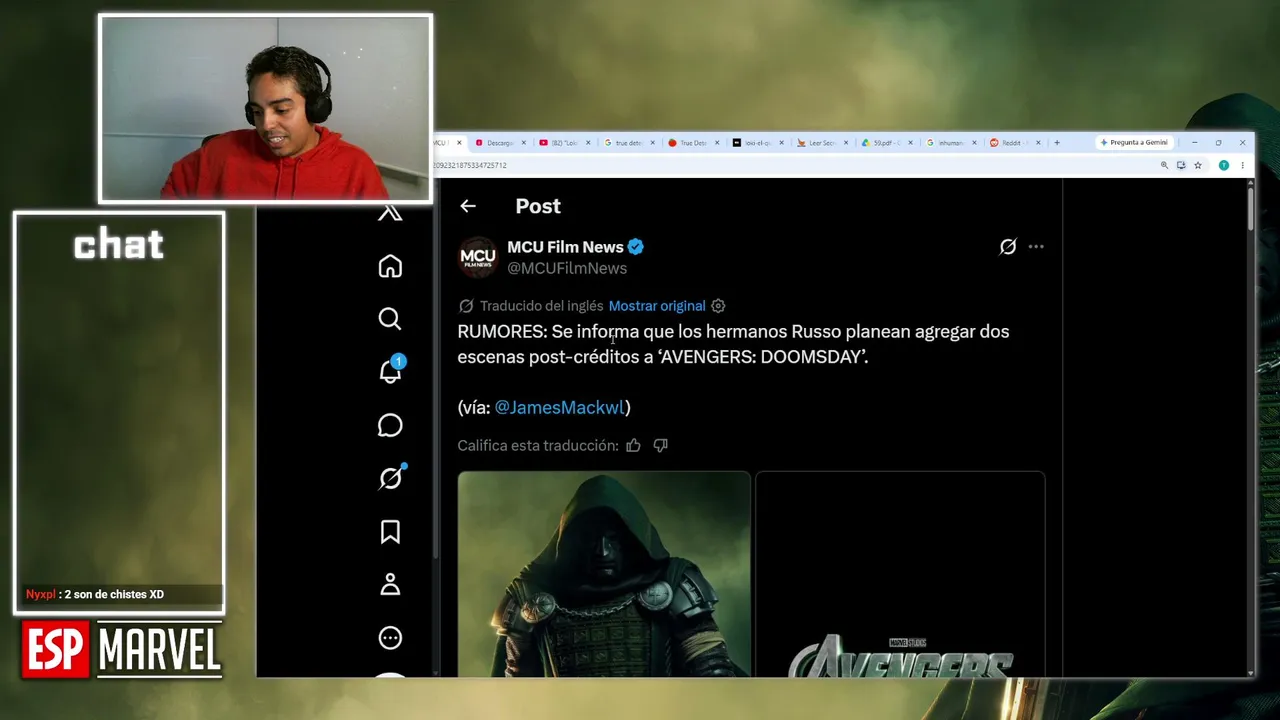
Task: Open the Explore search icon in sidebar
Action: (x=390, y=319)
